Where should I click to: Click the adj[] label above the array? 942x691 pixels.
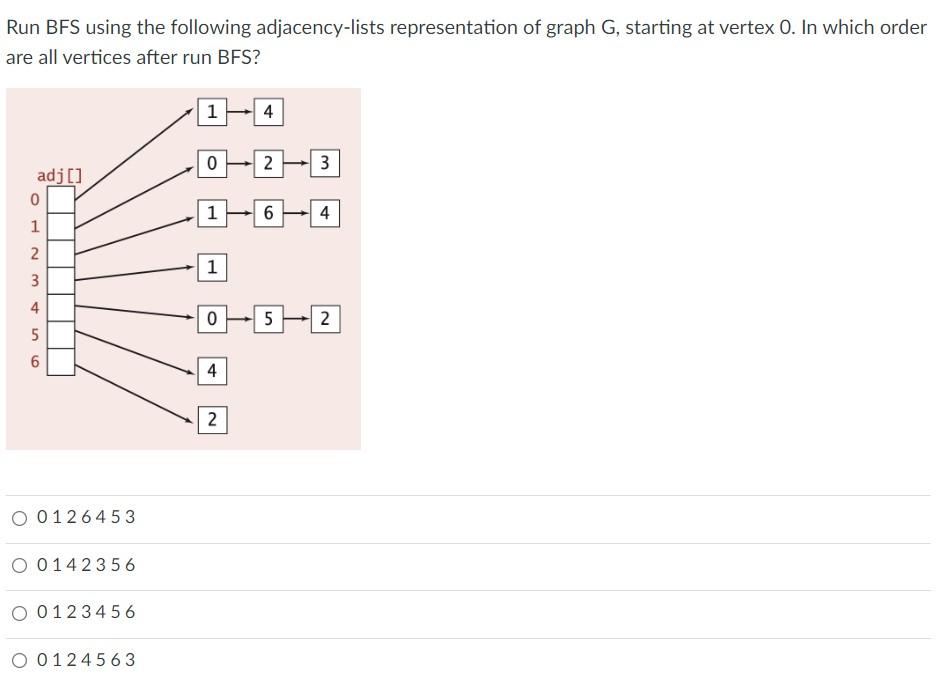point(60,176)
